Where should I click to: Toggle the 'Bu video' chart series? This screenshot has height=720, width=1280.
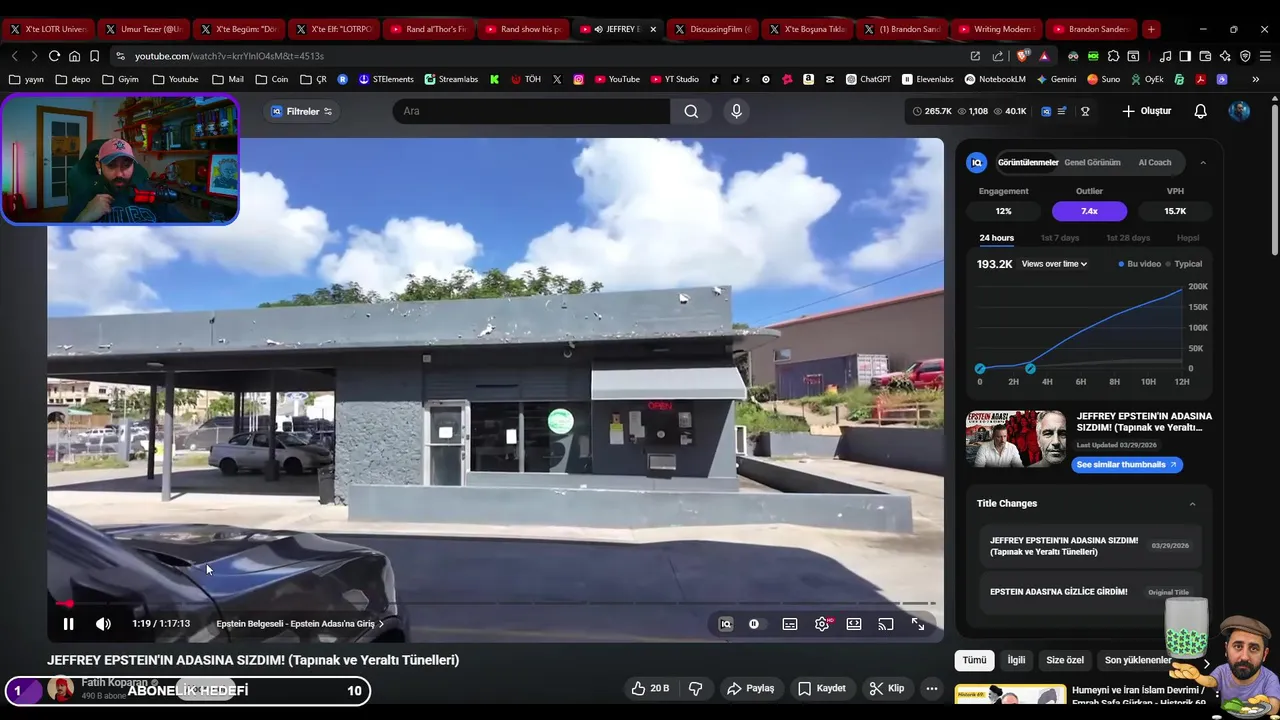tap(1140, 264)
